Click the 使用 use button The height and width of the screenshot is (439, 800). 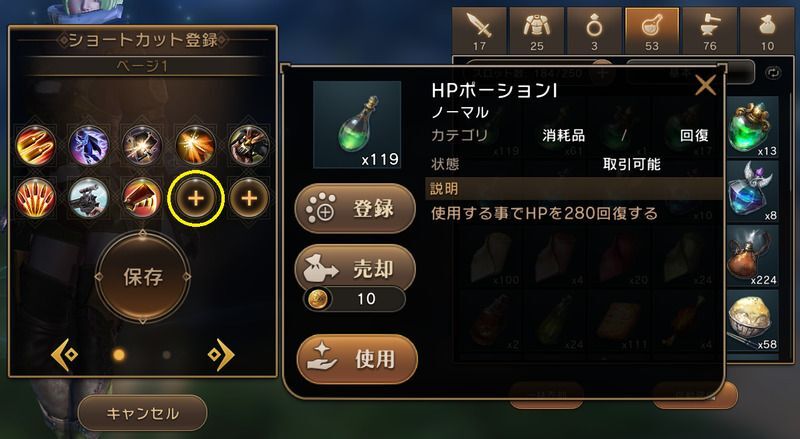click(357, 359)
